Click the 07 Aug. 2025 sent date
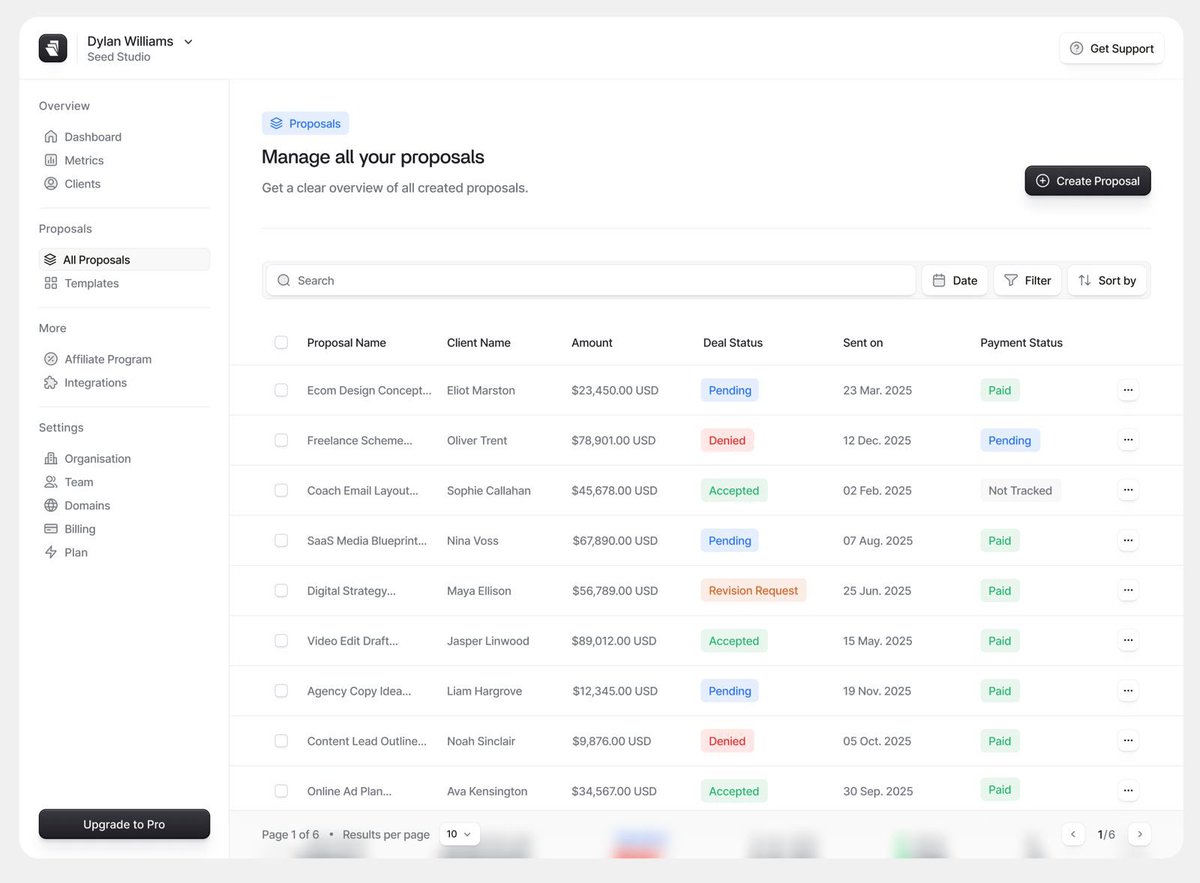 click(x=878, y=541)
